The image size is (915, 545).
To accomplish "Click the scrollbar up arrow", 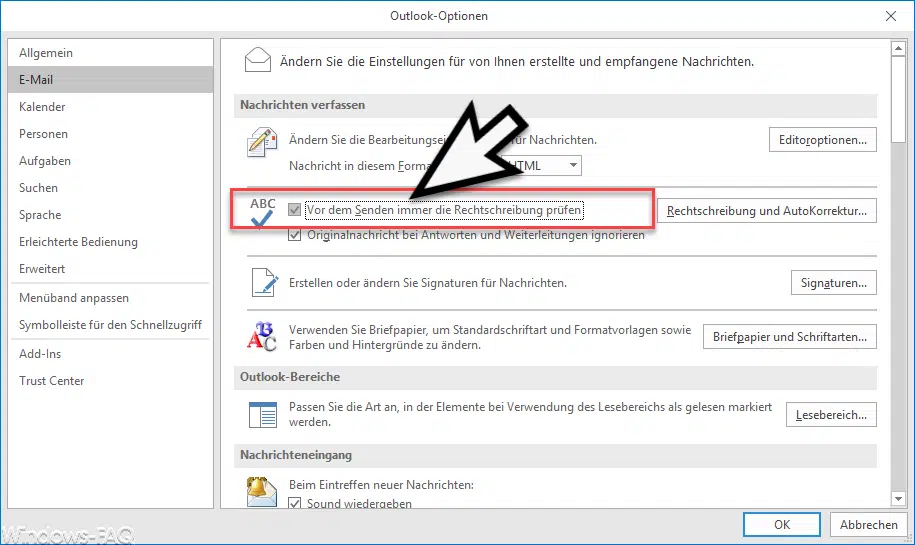I will coord(898,48).
